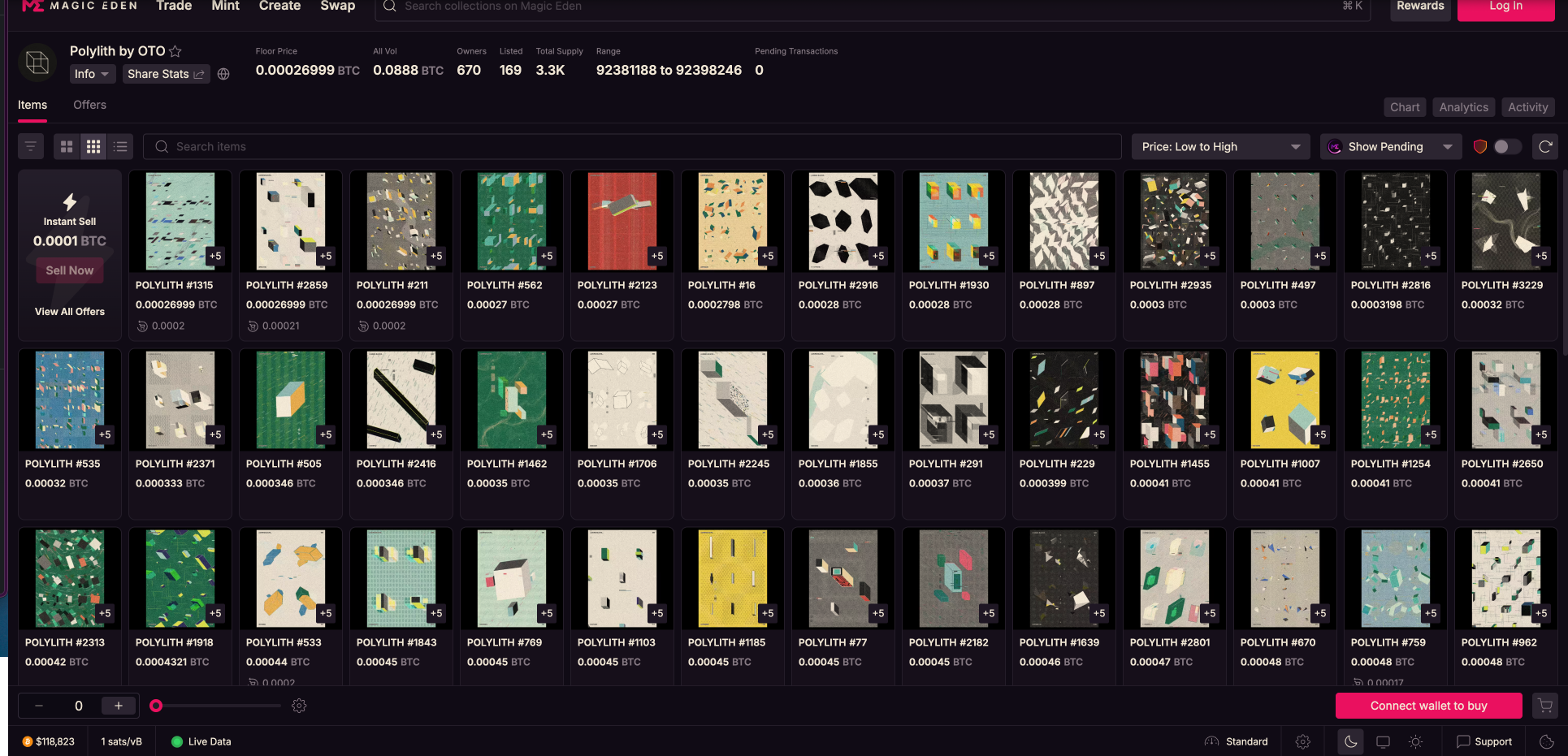This screenshot has height=756, width=1568.
Task: Open the Info dropdown
Action: [x=92, y=73]
